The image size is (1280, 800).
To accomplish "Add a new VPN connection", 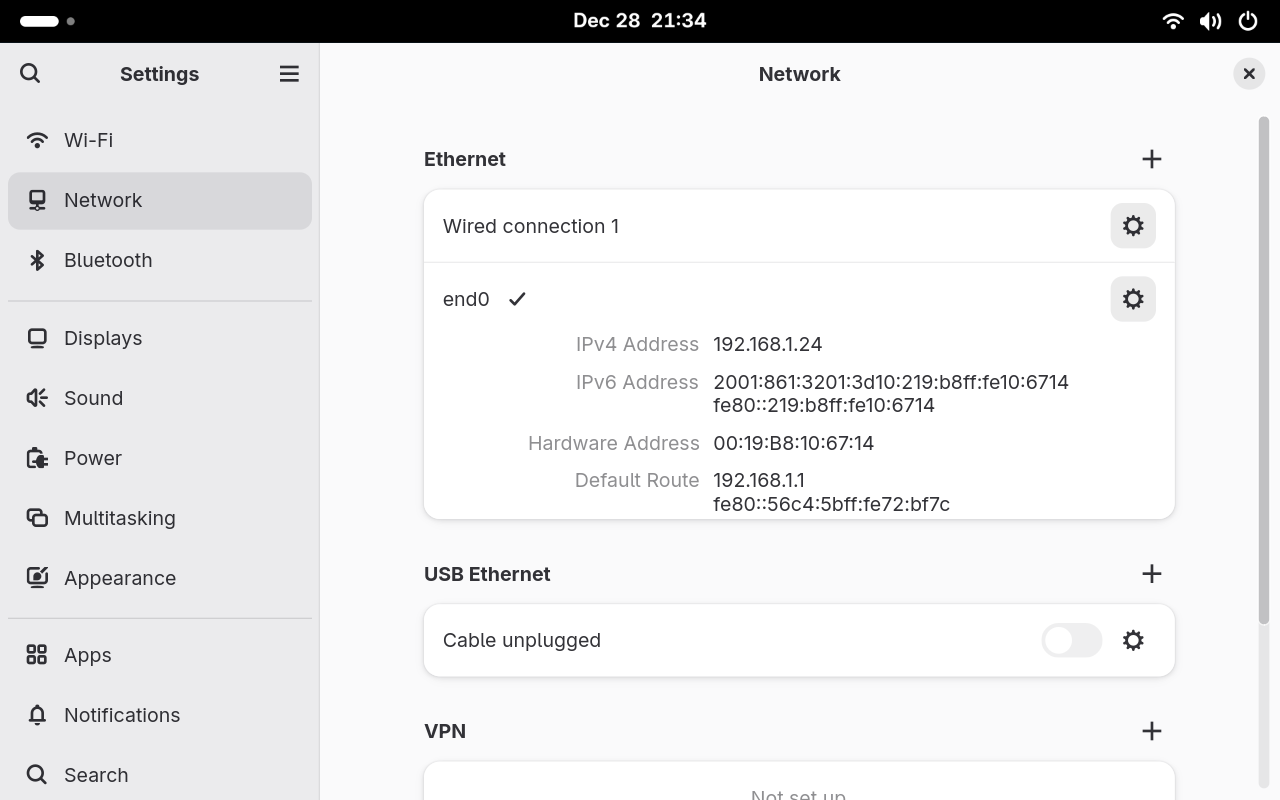I will [1151, 731].
